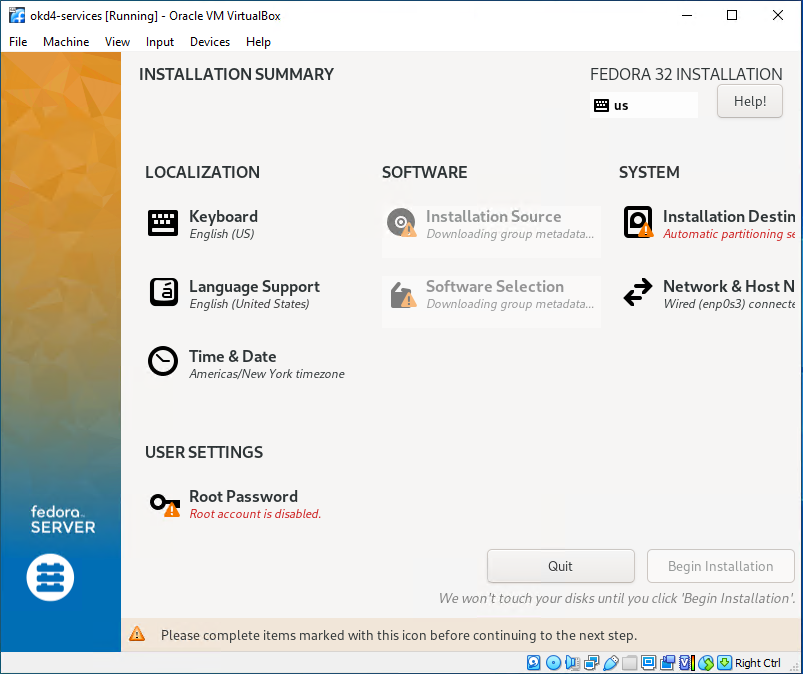This screenshot has width=803, height=674.
Task: Click the network adapter icon in VirtualBox status bar
Action: tap(592, 662)
